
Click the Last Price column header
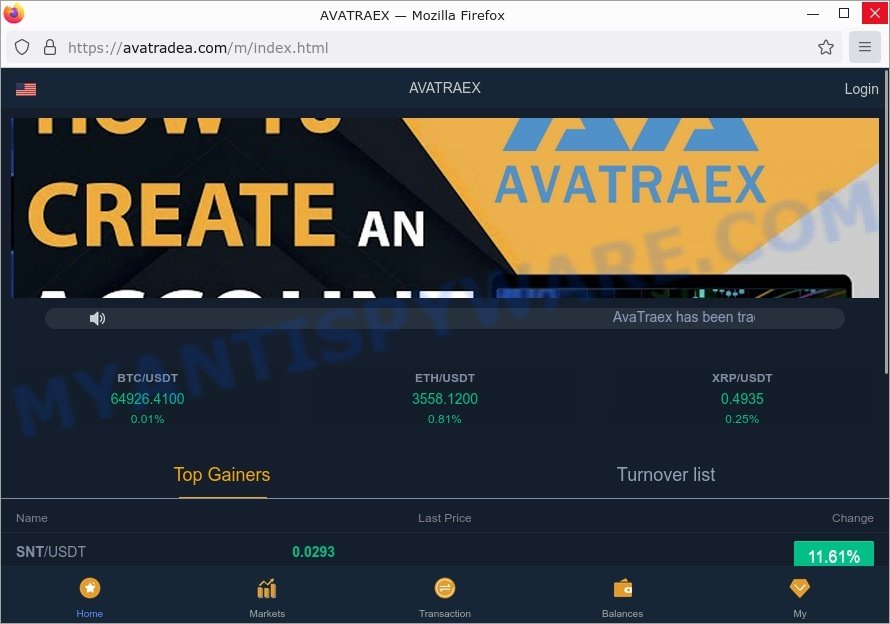click(444, 518)
